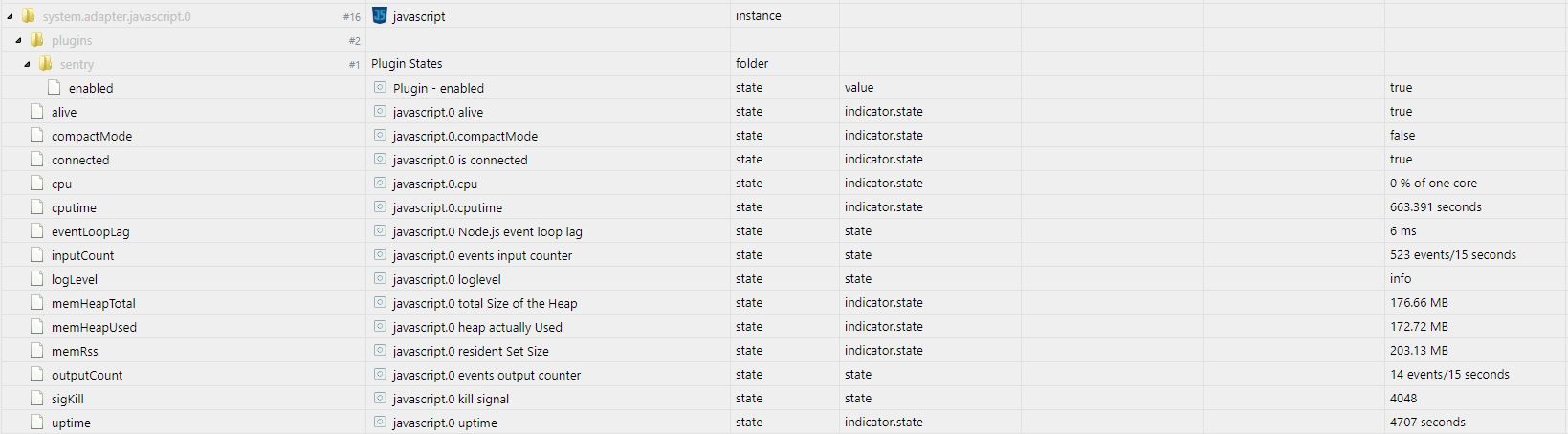Click the state icon next to javascript.0.cputime
This screenshot has height=434, width=1568.
coord(380,207)
